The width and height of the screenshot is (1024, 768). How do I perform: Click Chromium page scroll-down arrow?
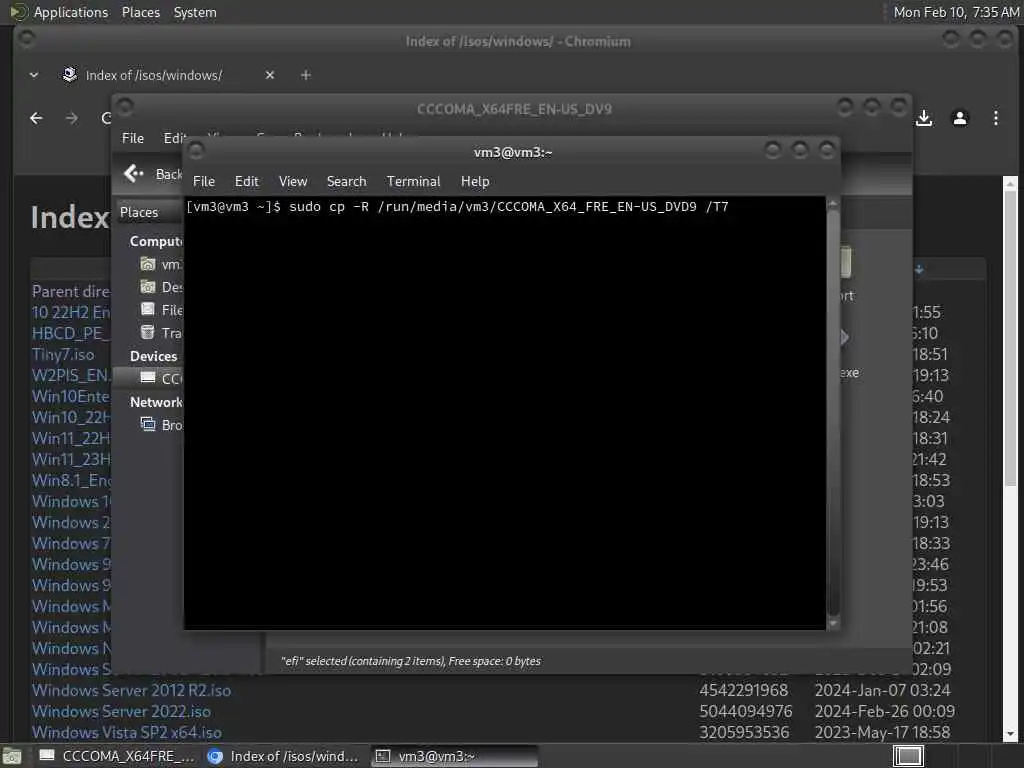click(x=1010, y=735)
